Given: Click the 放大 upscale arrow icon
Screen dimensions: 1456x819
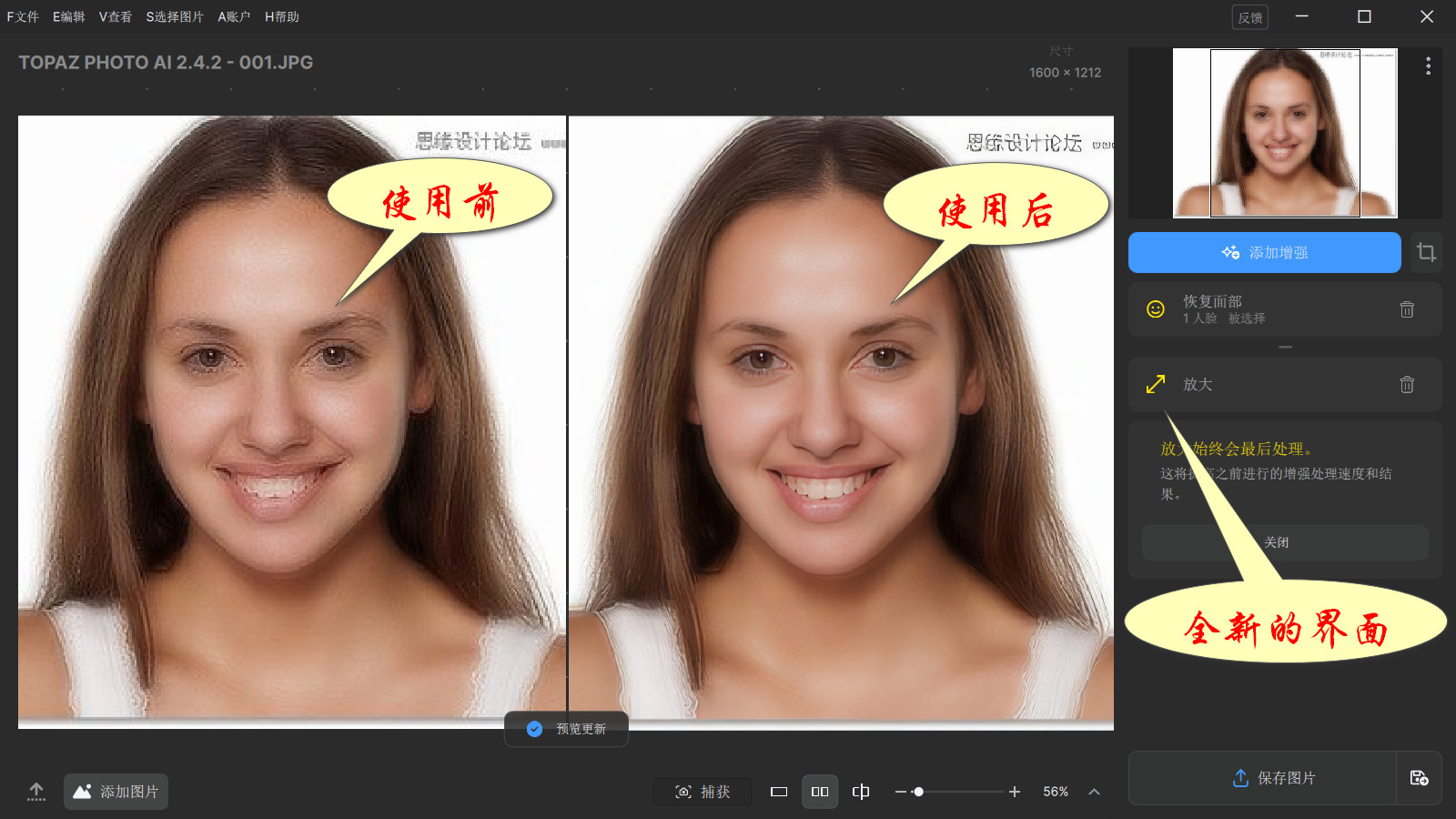Looking at the screenshot, I should (x=1156, y=384).
